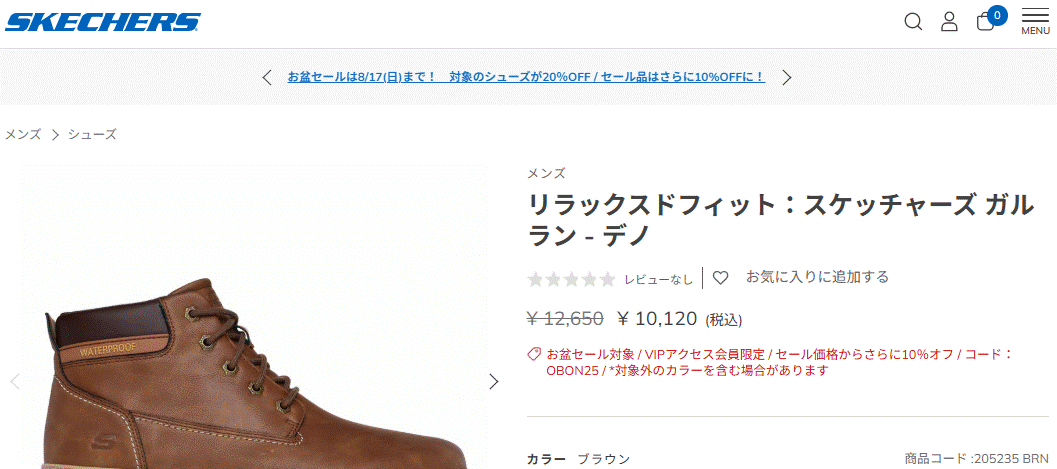Click the heart favorite icon
Image resolution: width=1057 pixels, height=469 pixels.
[721, 278]
